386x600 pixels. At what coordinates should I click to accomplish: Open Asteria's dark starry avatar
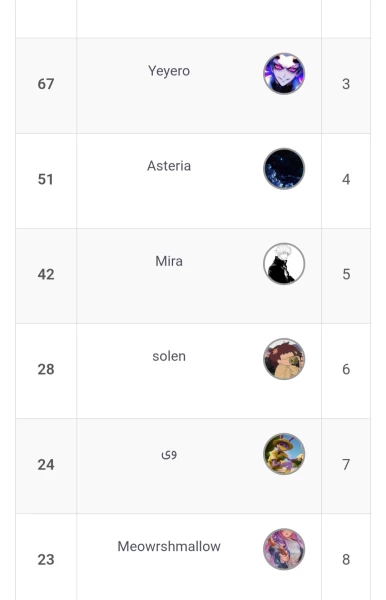coord(284,169)
